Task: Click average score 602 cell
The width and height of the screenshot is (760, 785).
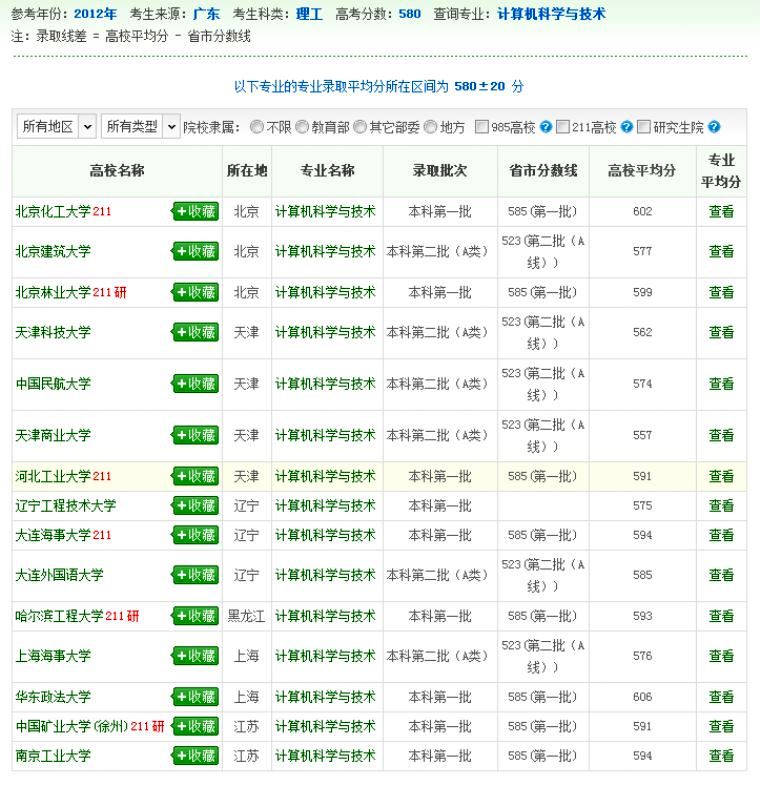Action: pos(642,211)
